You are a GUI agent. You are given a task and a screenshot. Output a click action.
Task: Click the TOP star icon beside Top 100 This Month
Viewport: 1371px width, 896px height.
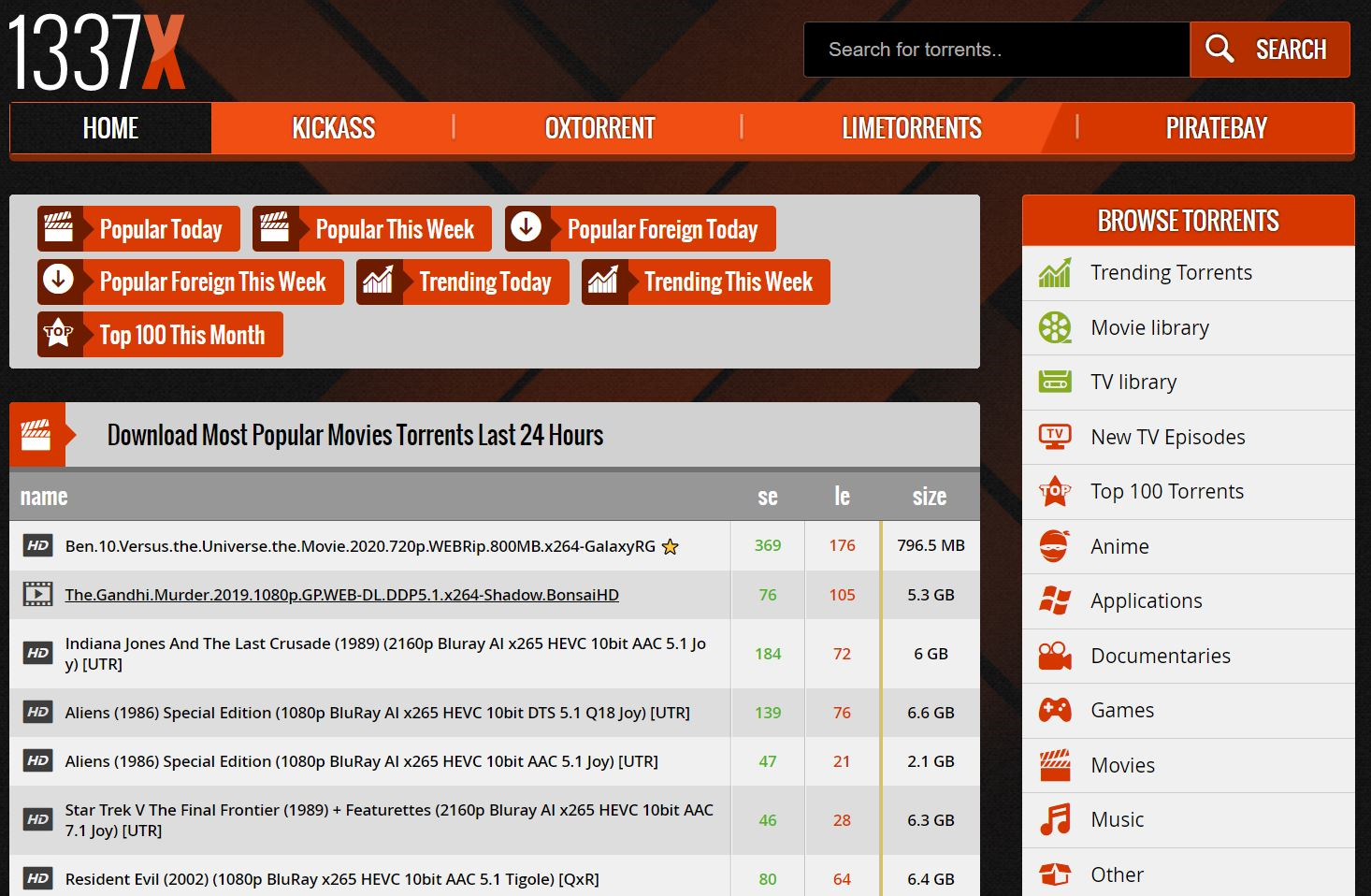coord(59,333)
